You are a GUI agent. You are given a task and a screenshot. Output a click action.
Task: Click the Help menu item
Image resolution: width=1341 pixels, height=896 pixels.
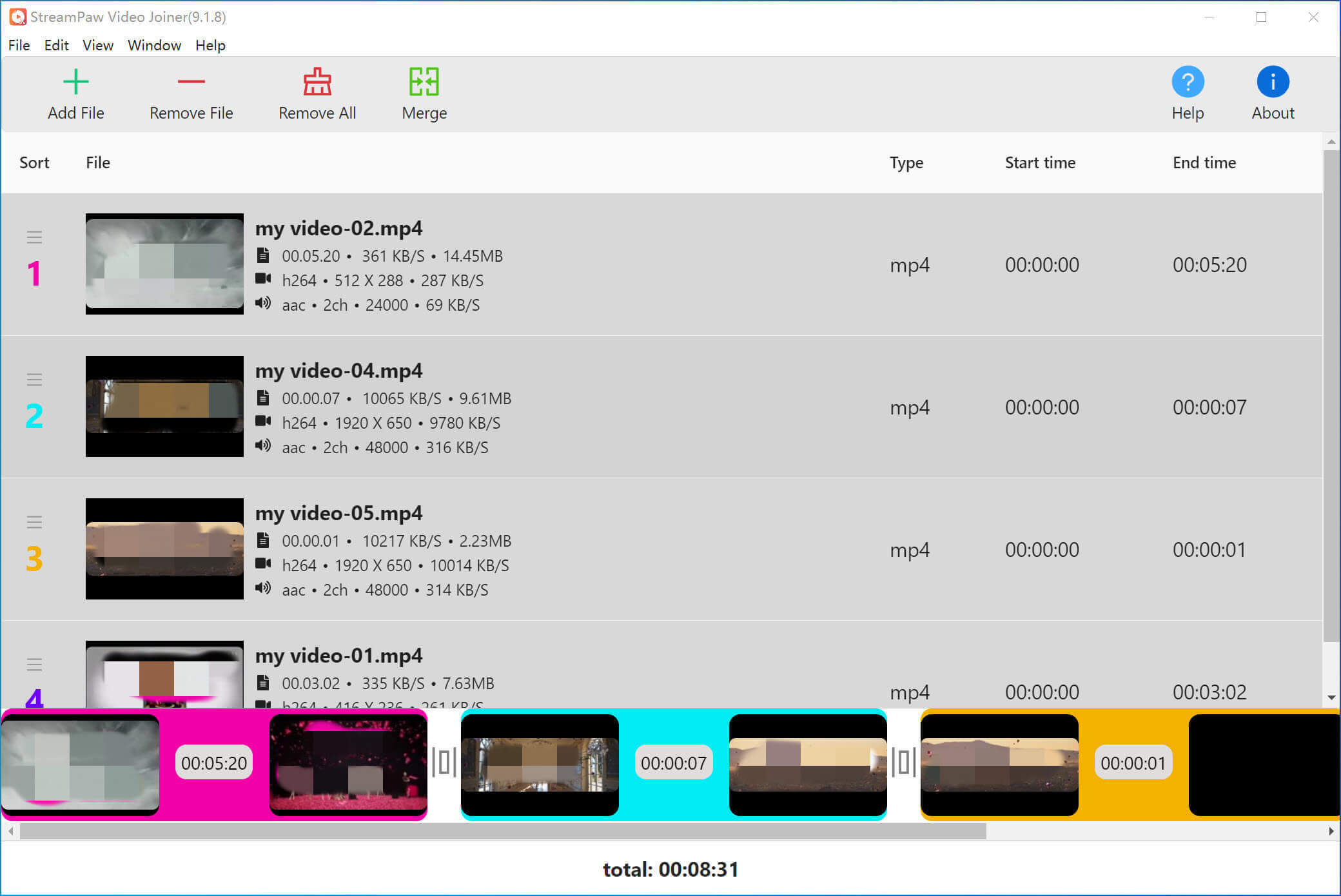tap(209, 45)
